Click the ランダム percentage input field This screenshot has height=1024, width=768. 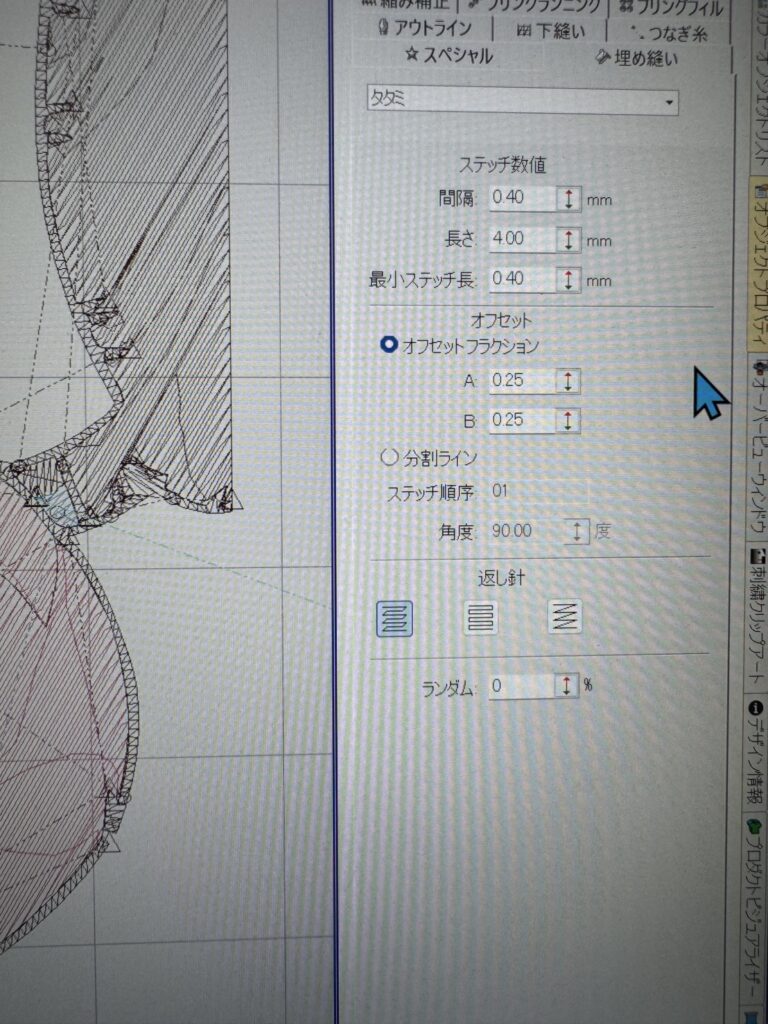pos(520,686)
